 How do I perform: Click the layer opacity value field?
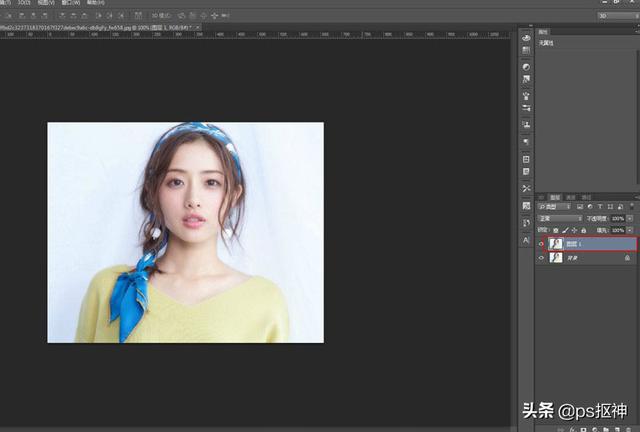[x=617, y=218]
